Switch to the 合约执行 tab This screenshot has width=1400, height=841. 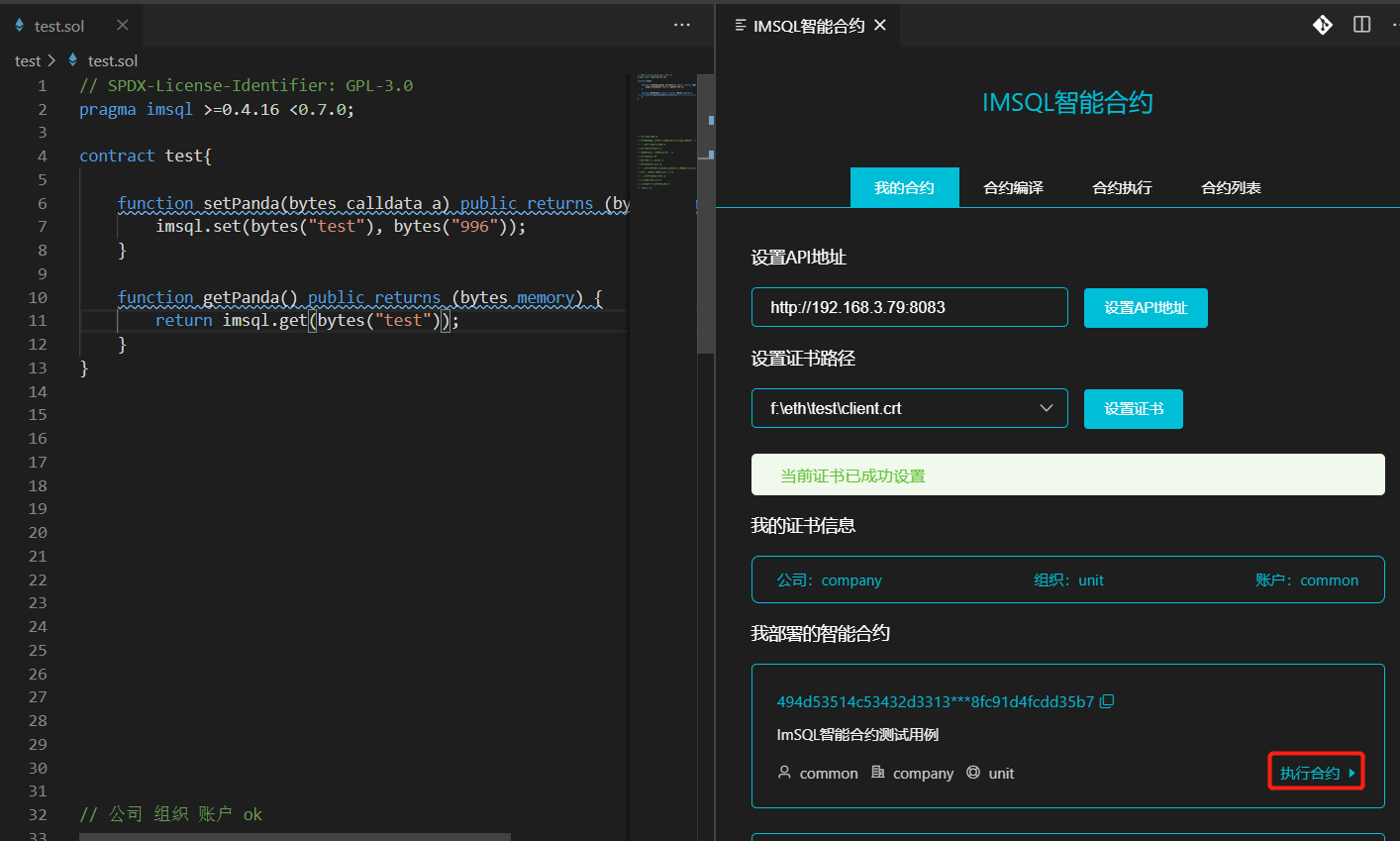point(1123,187)
